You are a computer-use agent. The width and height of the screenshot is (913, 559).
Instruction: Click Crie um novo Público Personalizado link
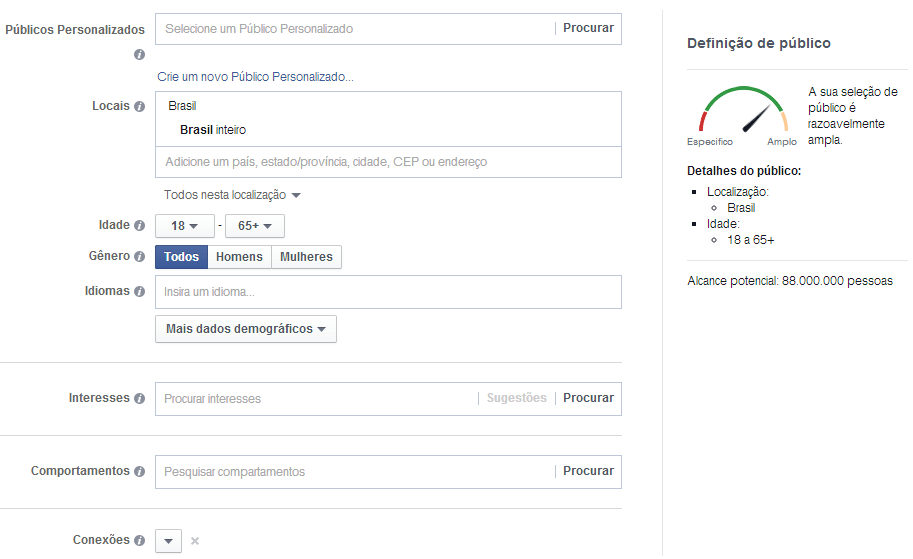coord(255,77)
